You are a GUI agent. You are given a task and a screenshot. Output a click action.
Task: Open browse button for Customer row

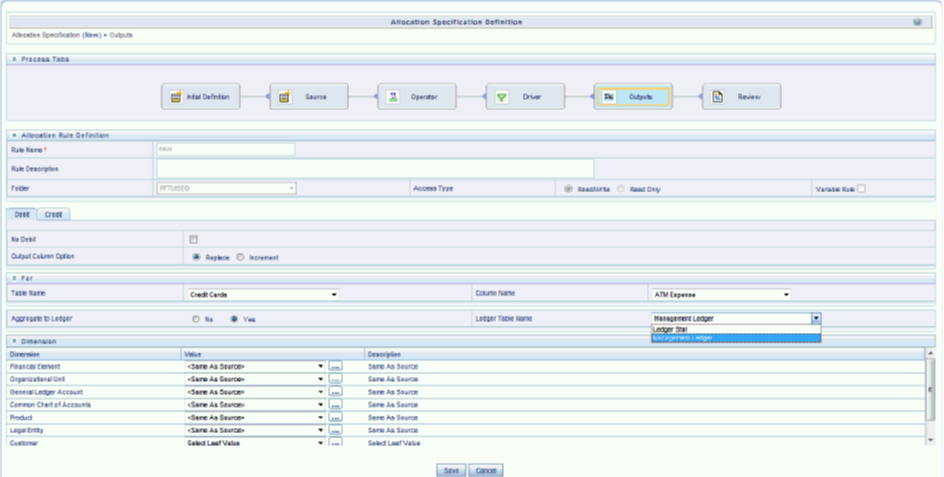click(335, 442)
